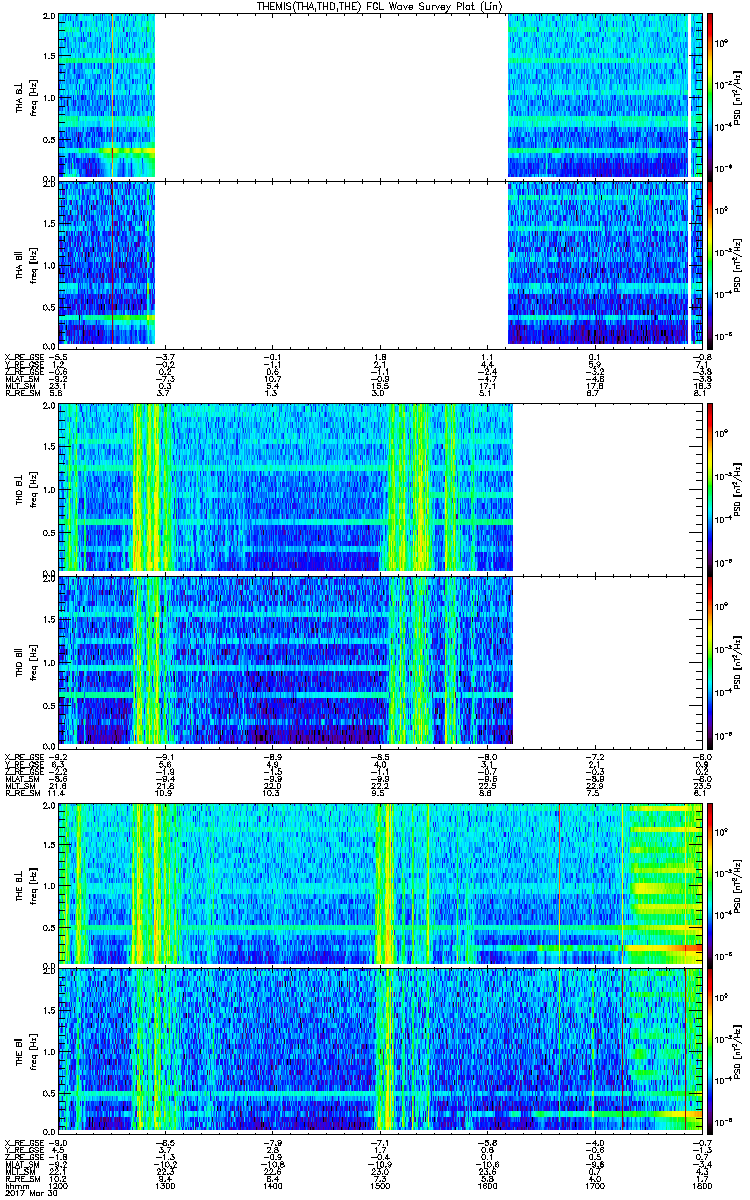
Task: Click the PSD color bar beside THA Bll
Action: click(x=710, y=263)
